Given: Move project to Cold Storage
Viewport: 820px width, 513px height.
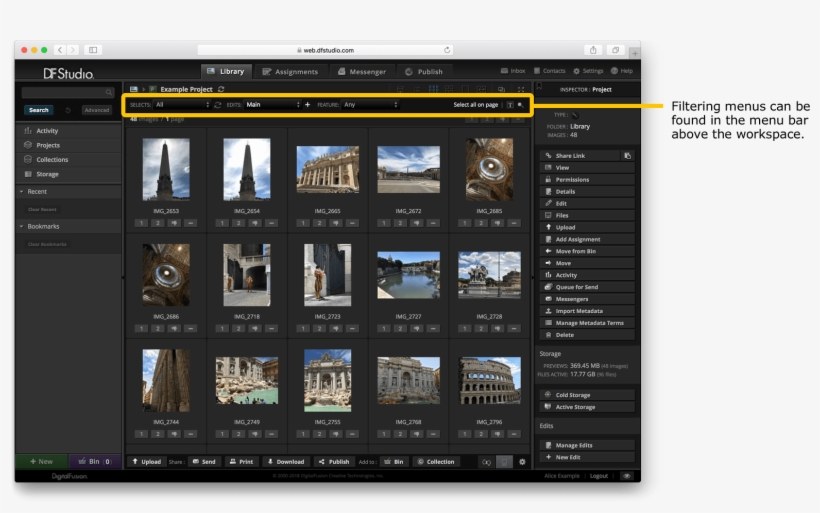Looking at the screenshot, I should (587, 395).
